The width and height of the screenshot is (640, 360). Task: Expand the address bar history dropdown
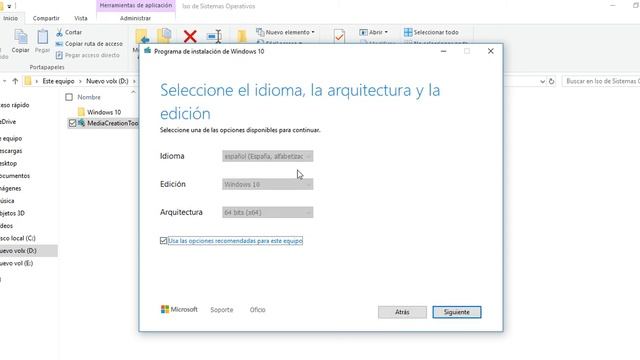(x=542, y=81)
